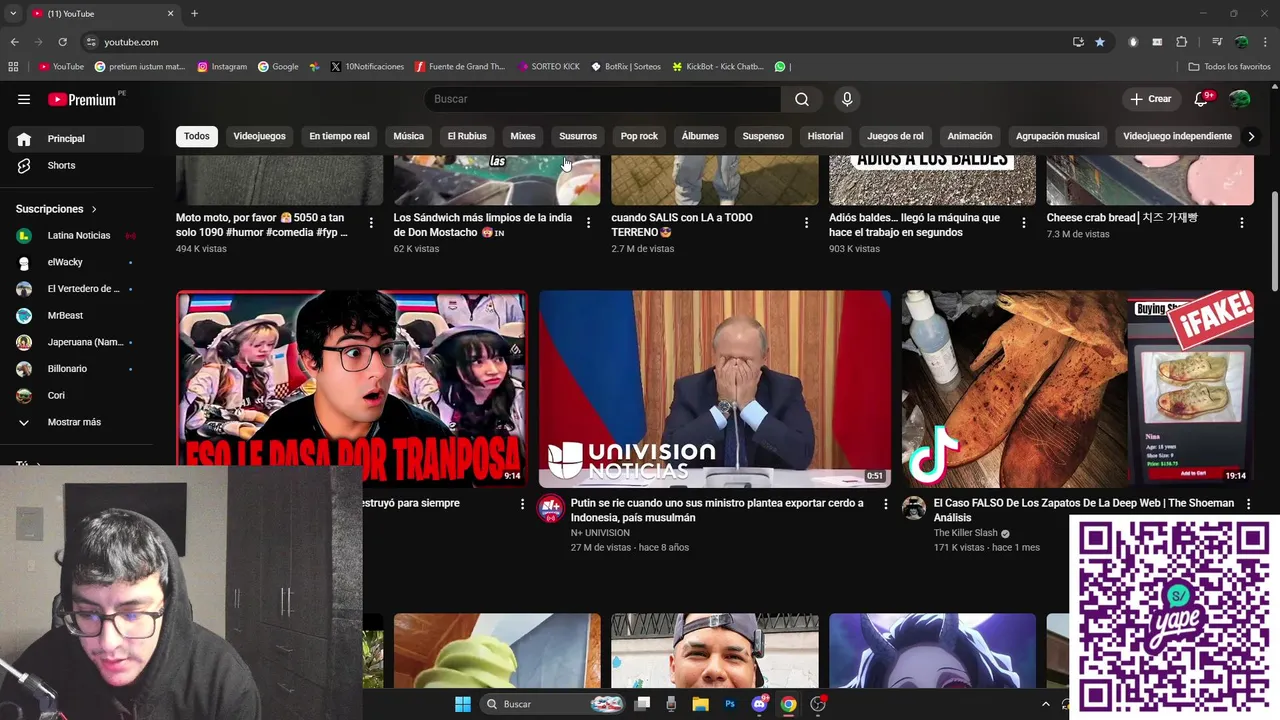Image resolution: width=1280 pixels, height=720 pixels.
Task: Select the Pop rock filter chip
Action: [639, 136]
